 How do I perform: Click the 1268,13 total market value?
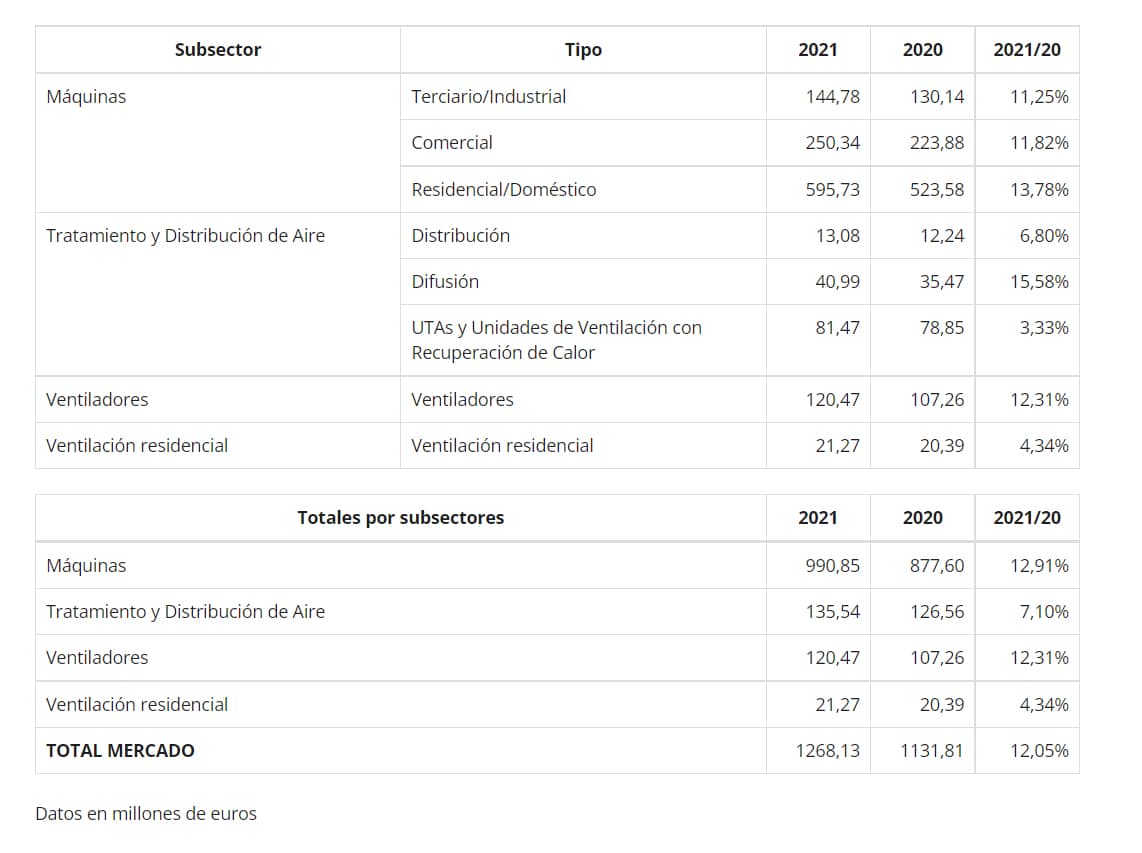pos(827,751)
